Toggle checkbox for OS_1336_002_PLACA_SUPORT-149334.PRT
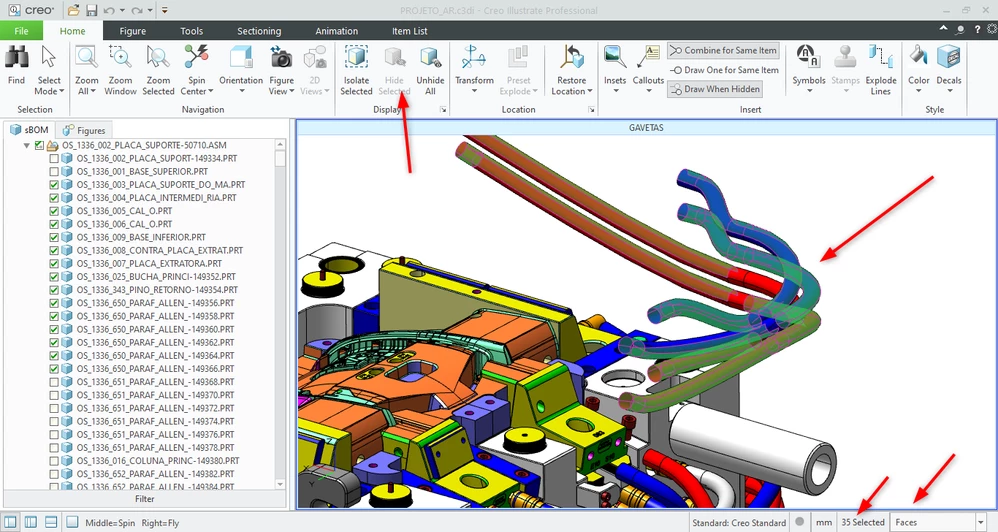The image size is (998, 532). tap(54, 158)
